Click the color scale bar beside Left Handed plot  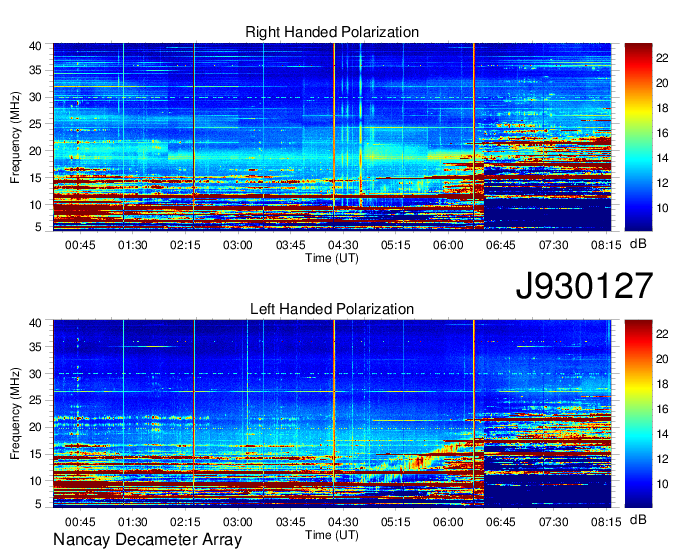[x=638, y=414]
